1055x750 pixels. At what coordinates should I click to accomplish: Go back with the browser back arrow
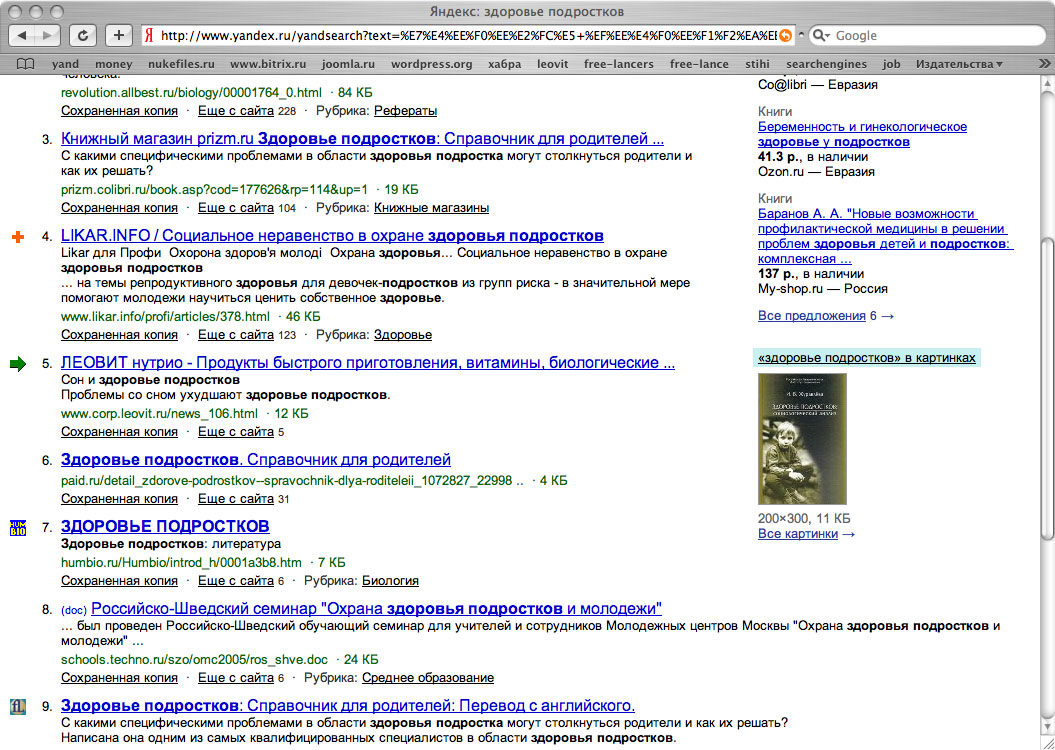[22, 36]
